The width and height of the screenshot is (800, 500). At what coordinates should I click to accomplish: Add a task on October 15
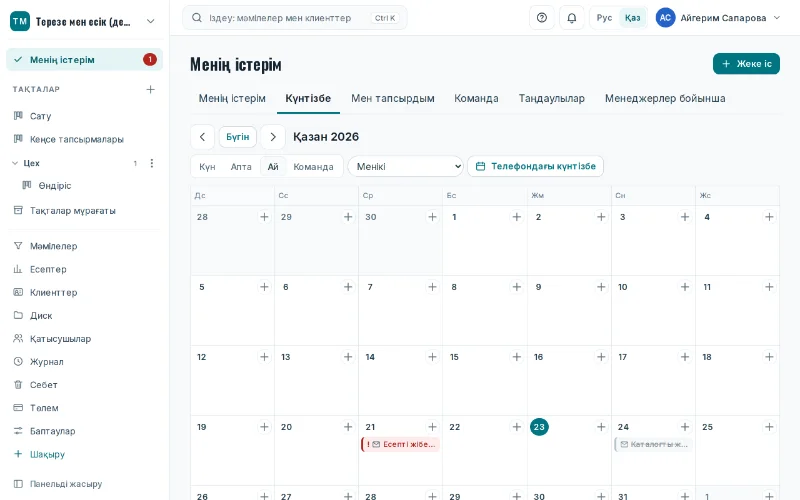[x=517, y=357]
